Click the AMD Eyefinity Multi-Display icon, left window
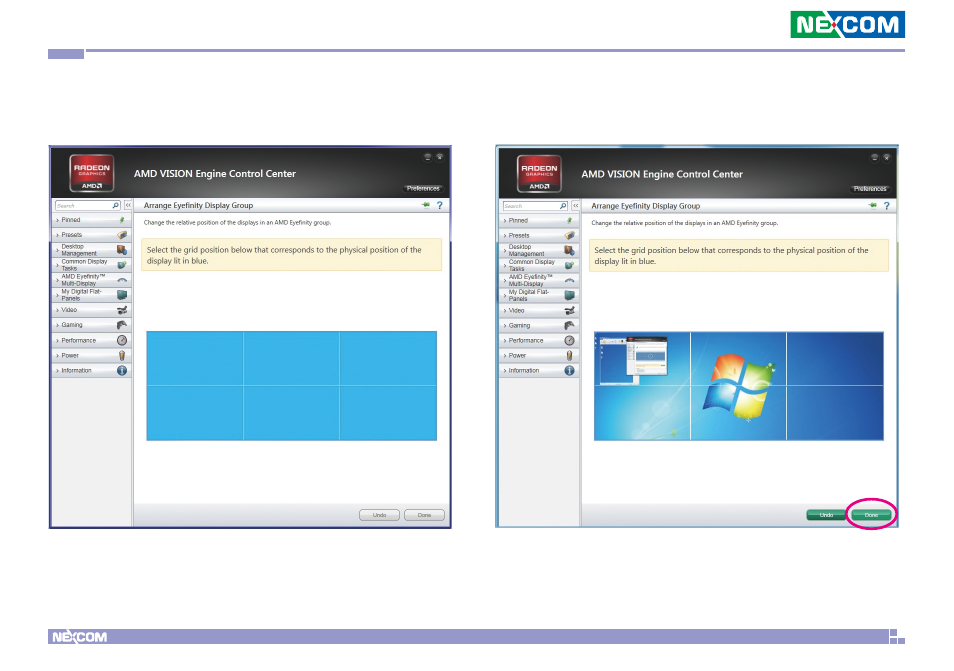 122,280
